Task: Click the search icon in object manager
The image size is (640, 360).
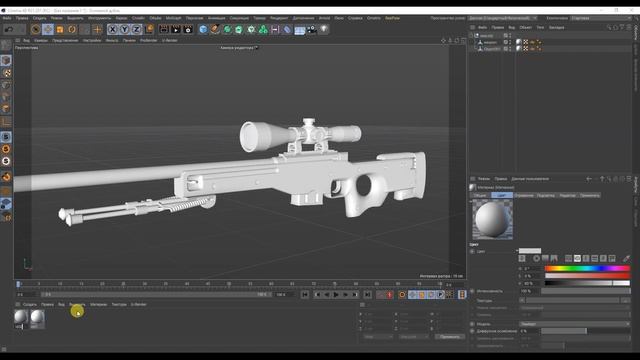Action: (609, 27)
